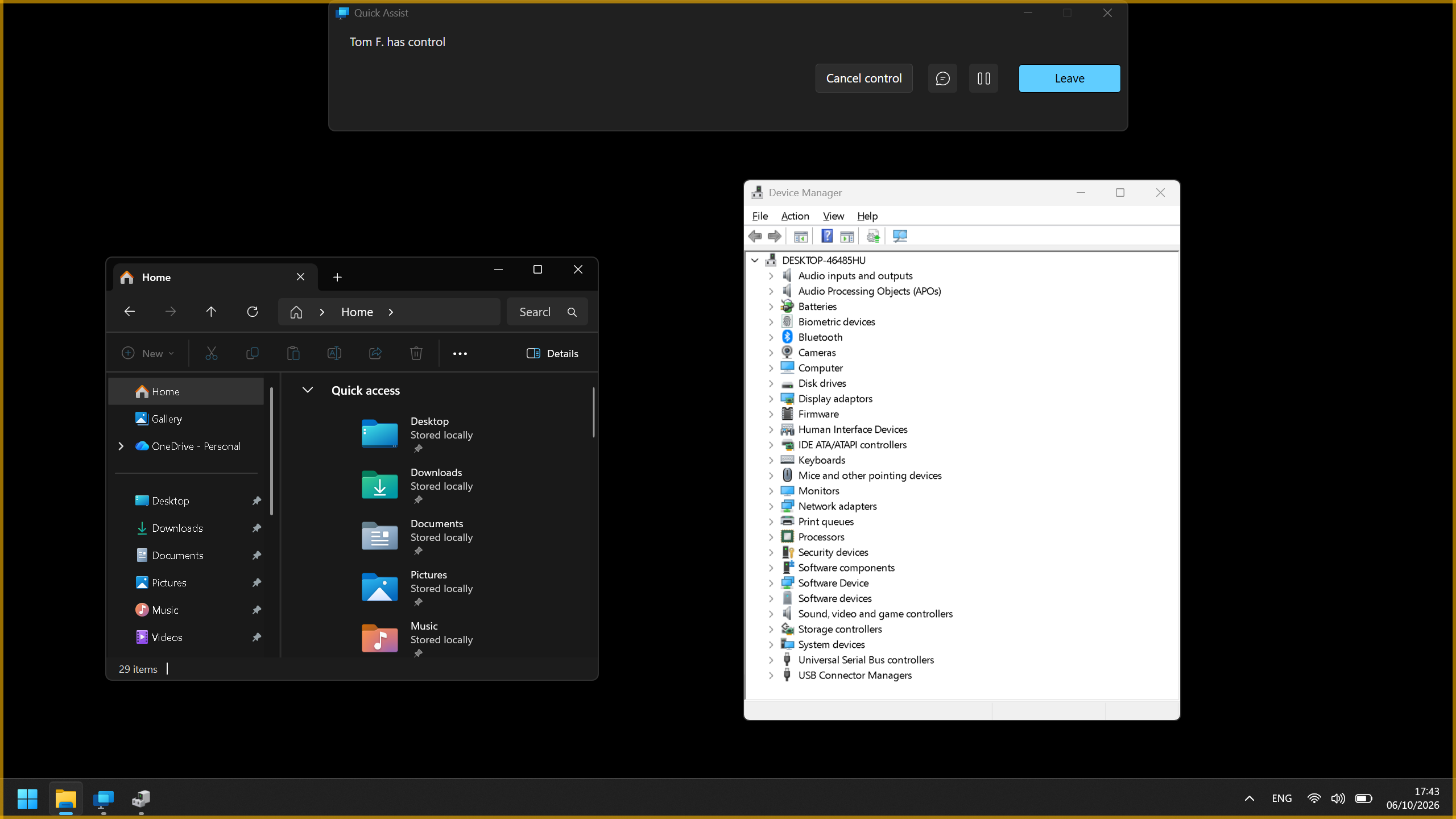Show hidden icons in system tray
Image resolution: width=1456 pixels, height=819 pixels.
tap(1250, 799)
